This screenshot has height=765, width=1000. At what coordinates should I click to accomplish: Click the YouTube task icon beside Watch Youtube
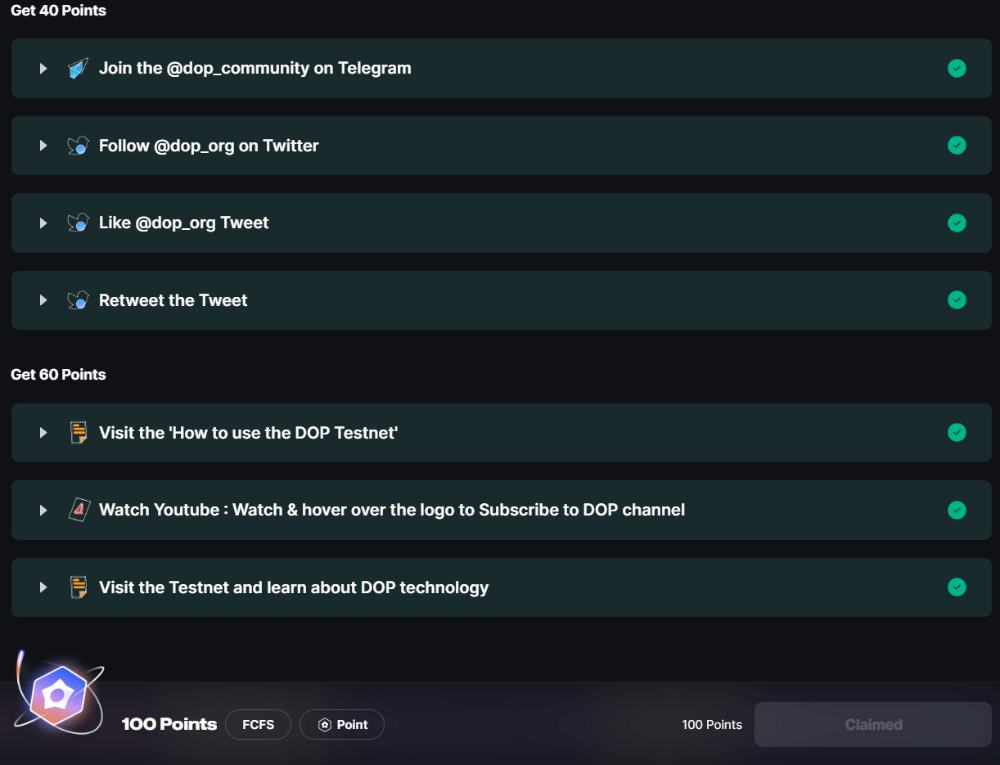[x=78, y=510]
